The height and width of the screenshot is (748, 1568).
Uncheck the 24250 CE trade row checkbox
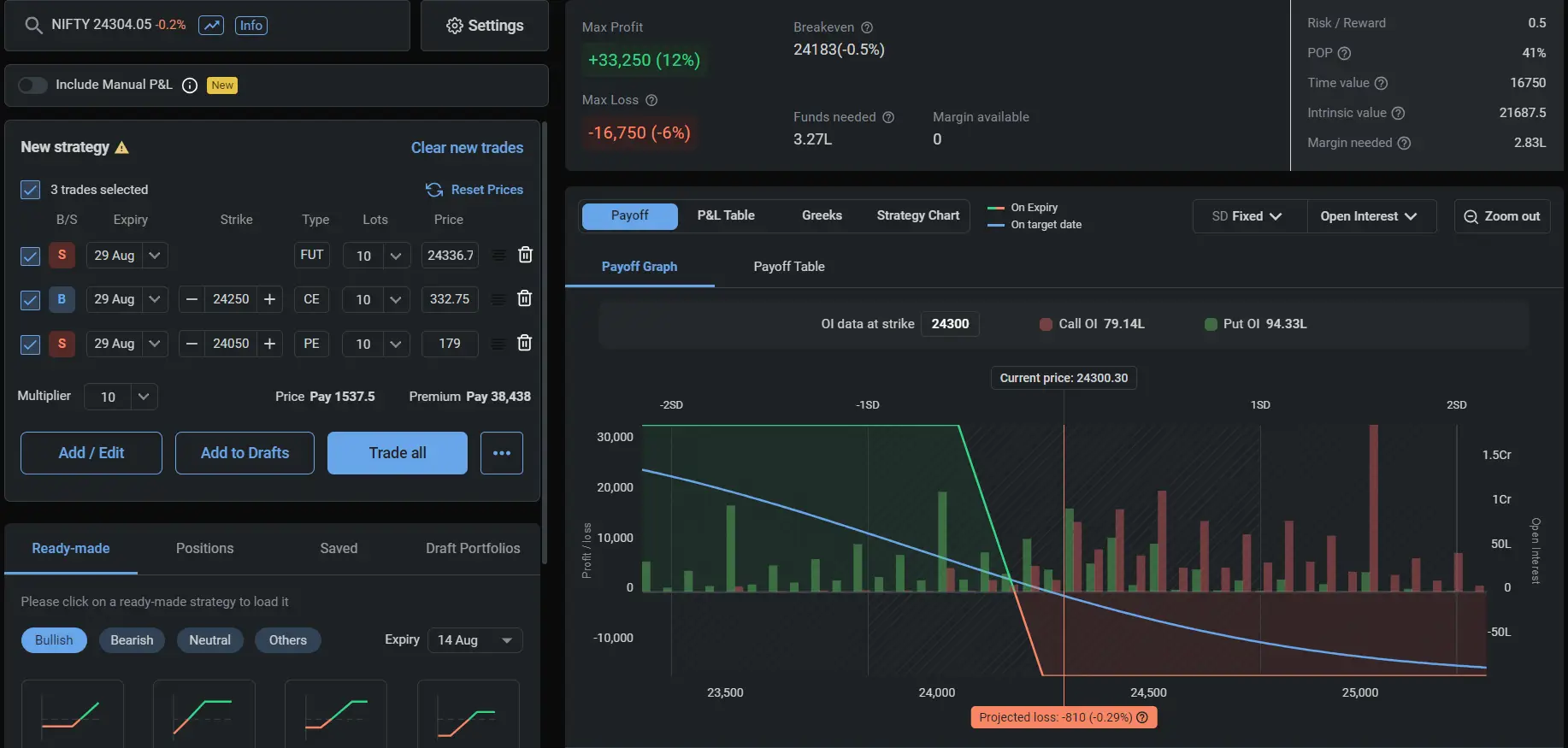[30, 300]
